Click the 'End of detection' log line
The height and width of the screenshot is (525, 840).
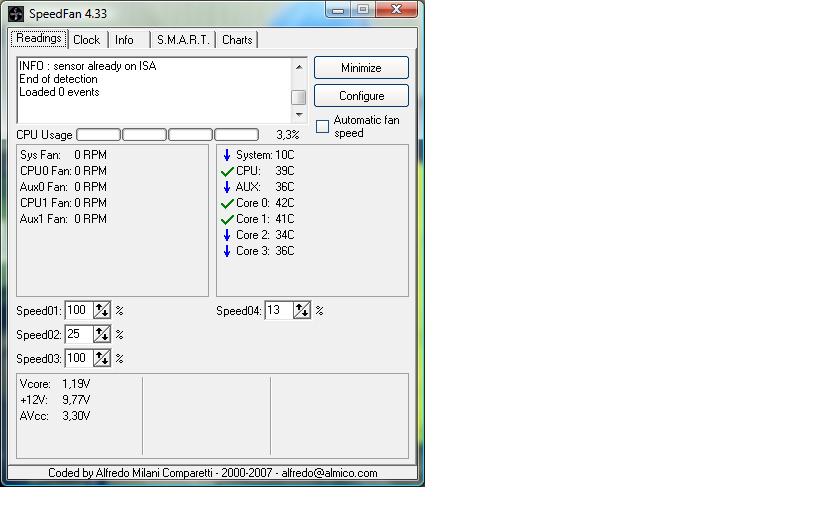tap(58, 79)
